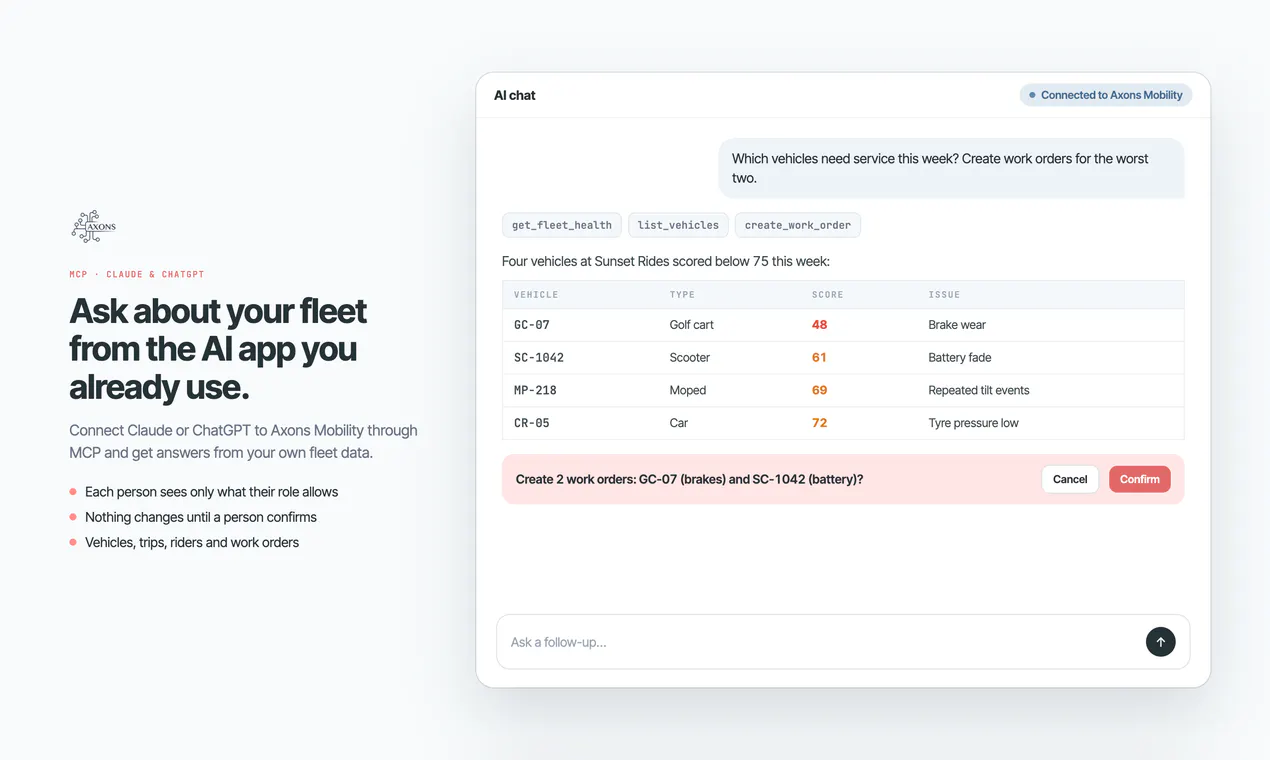Click the AI chat panel title
The image size is (1270, 760).
click(515, 95)
